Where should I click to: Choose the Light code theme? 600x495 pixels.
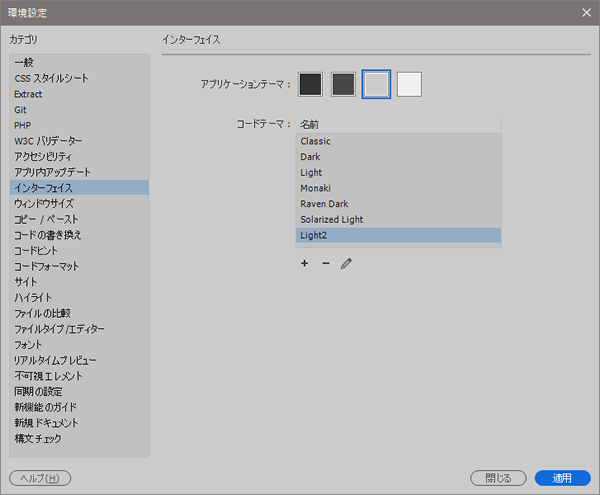click(x=398, y=173)
